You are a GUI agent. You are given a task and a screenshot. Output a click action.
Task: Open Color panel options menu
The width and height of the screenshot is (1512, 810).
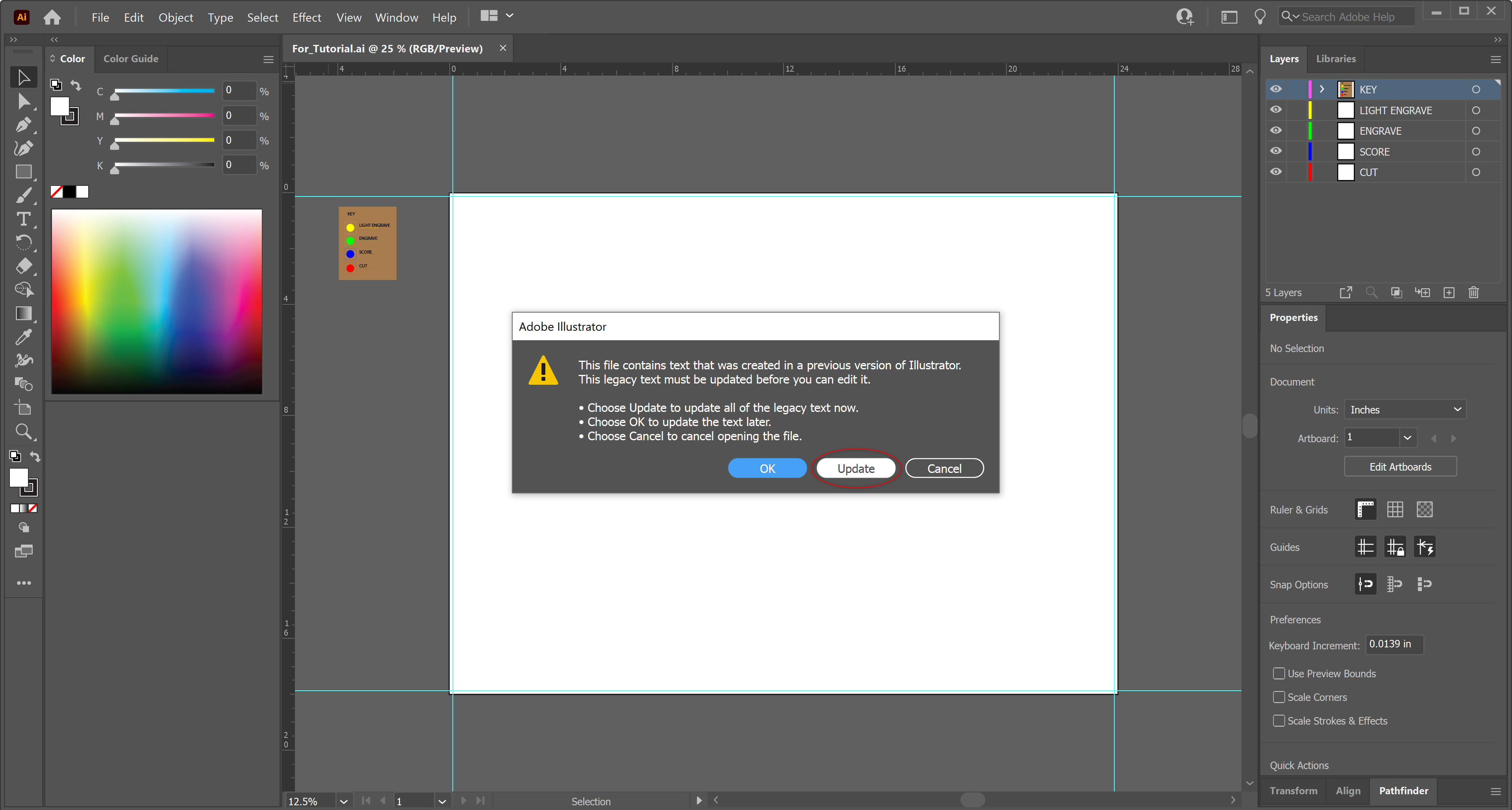pos(268,59)
